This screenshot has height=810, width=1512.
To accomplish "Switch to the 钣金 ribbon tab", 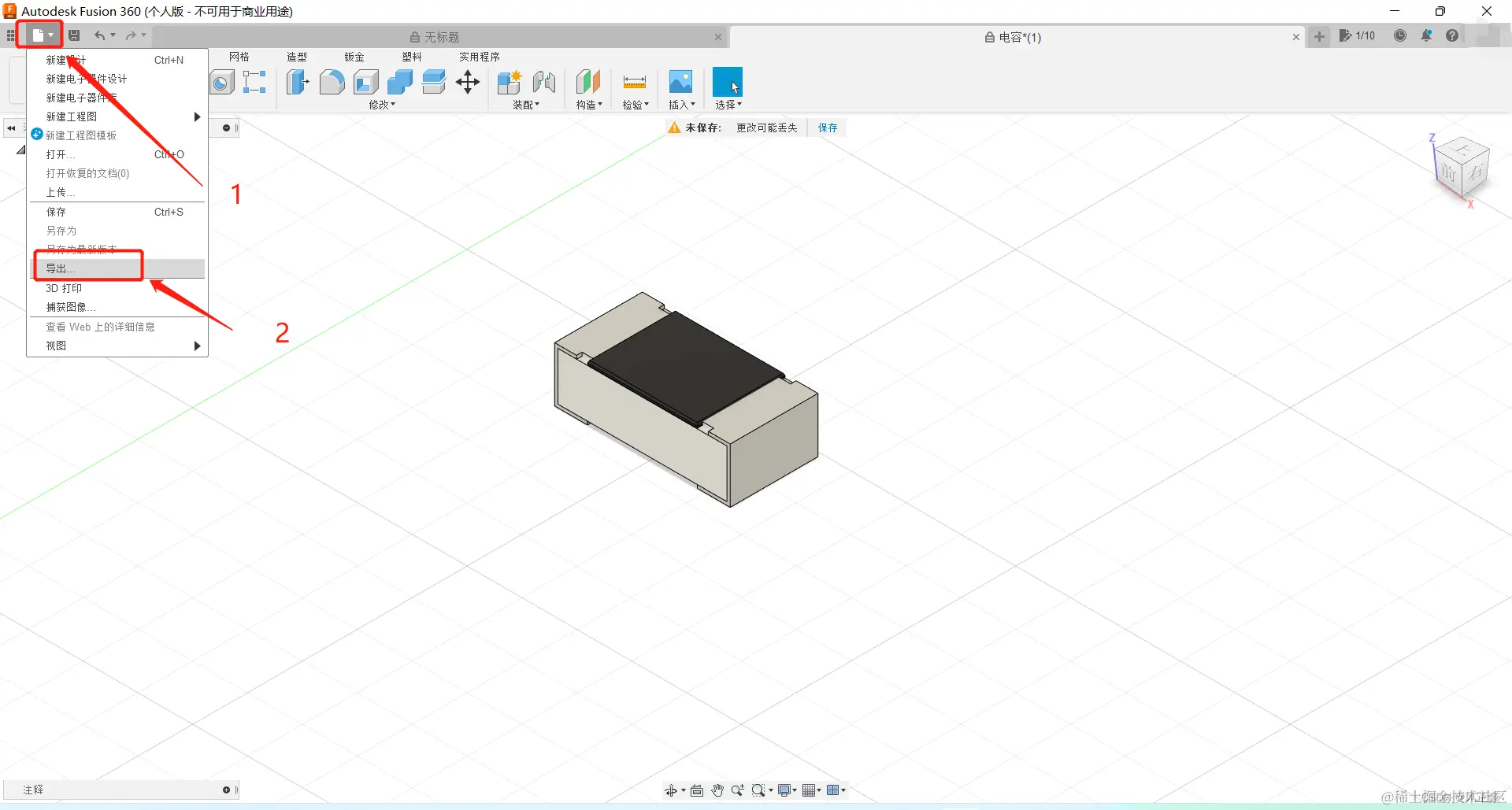I will (354, 57).
